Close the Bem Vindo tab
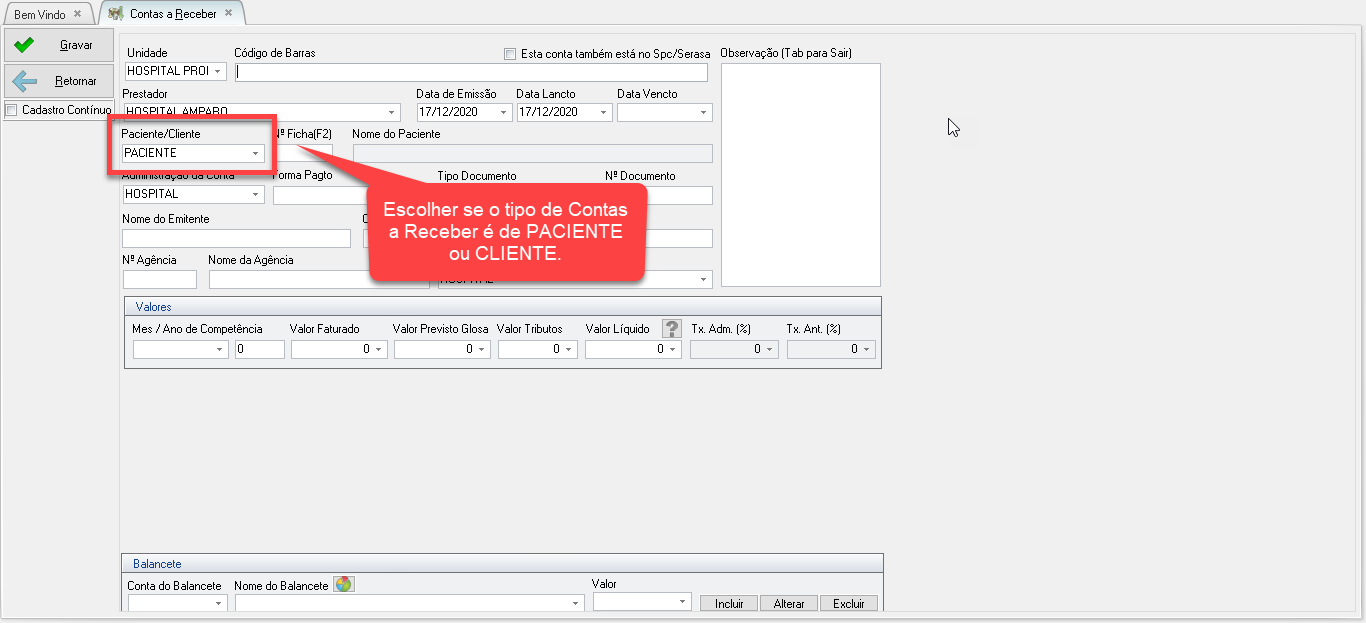This screenshot has width=1366, height=623. (x=77, y=14)
